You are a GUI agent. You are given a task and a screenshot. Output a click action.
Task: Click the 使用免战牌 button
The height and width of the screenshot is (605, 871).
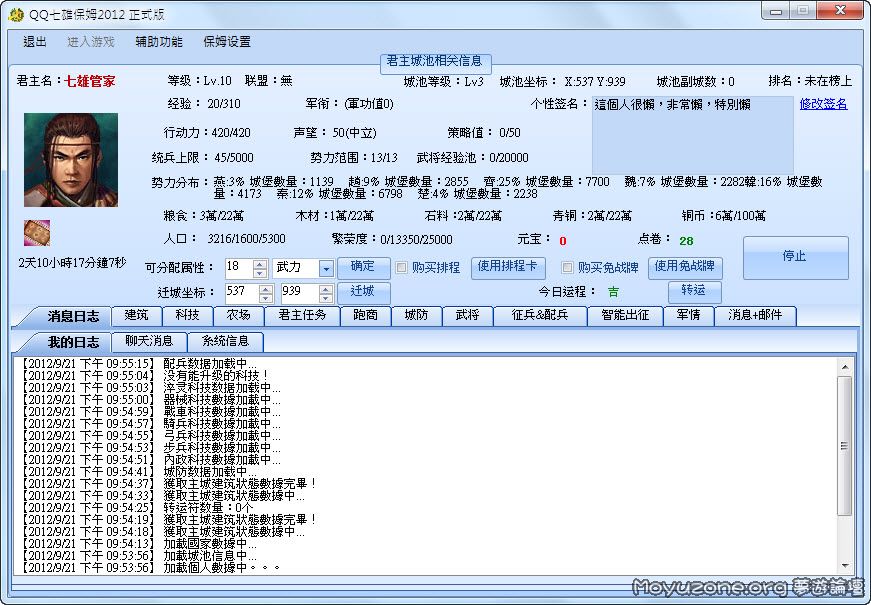[686, 267]
